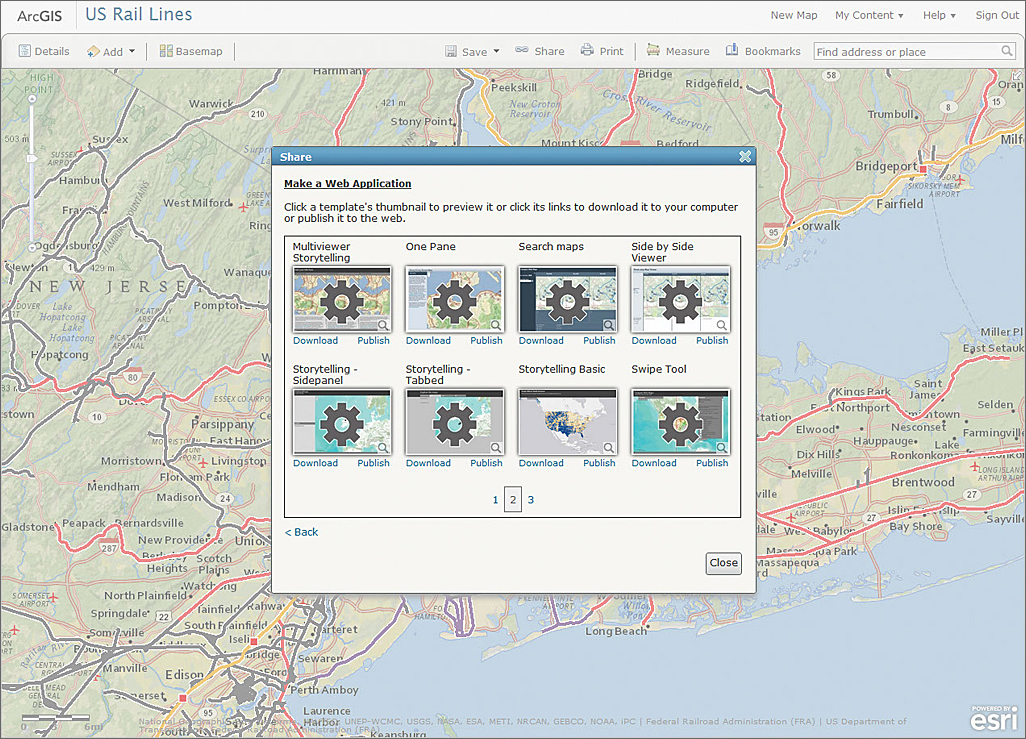Download the One Pane template
This screenshot has height=739, width=1026.
[x=428, y=340]
